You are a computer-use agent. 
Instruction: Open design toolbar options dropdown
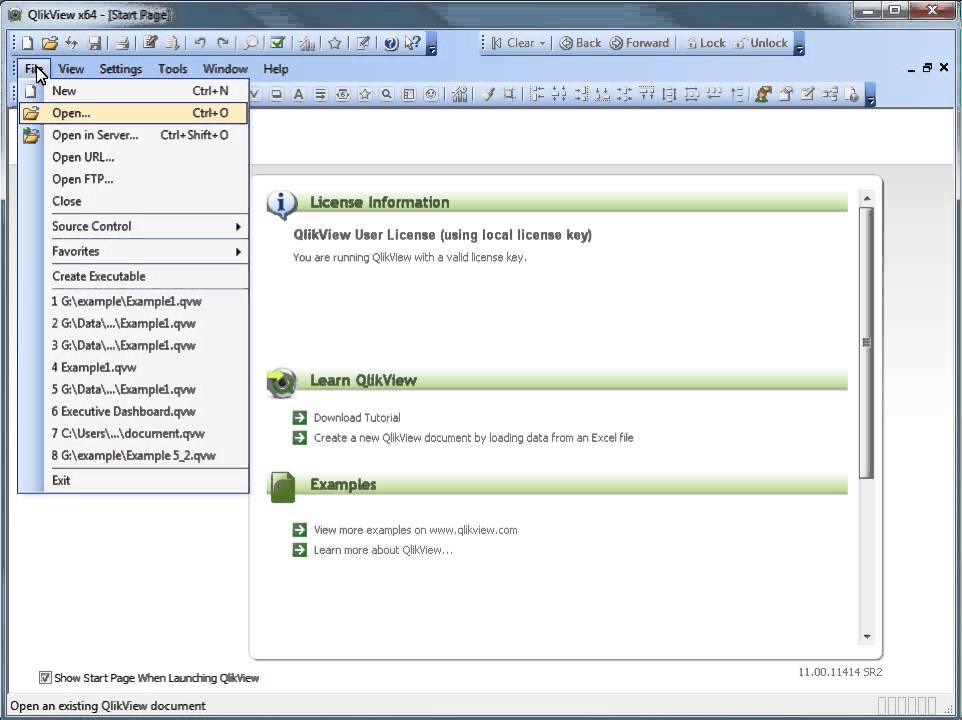pos(870,95)
